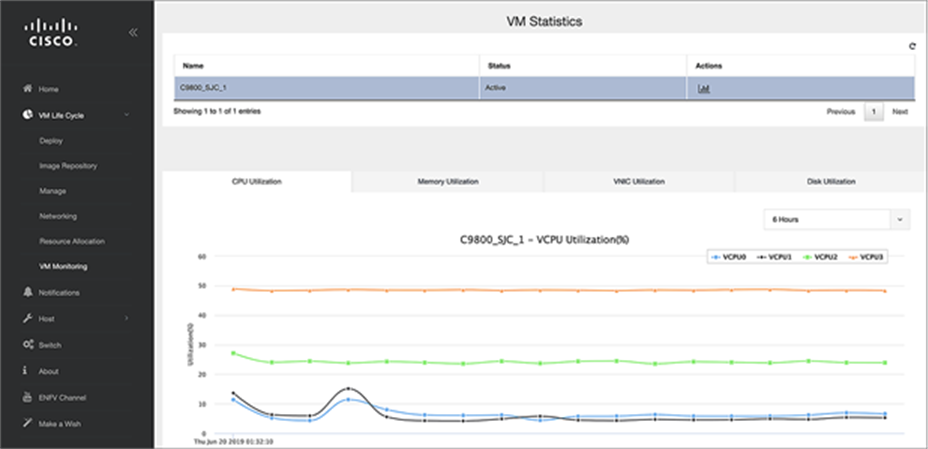Open the Resource Allocation page
Screen dimensions: 928x449
point(72,241)
